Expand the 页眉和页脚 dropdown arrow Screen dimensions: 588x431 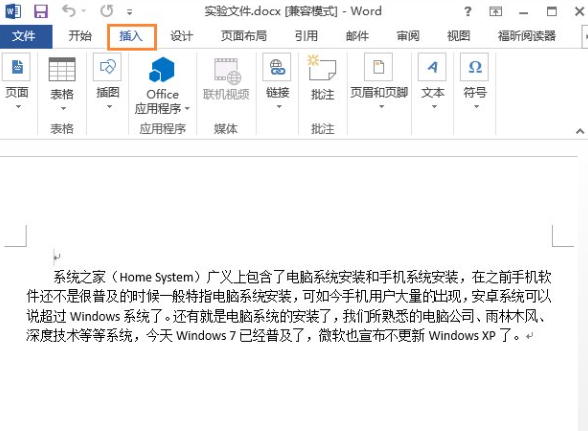[x=381, y=107]
